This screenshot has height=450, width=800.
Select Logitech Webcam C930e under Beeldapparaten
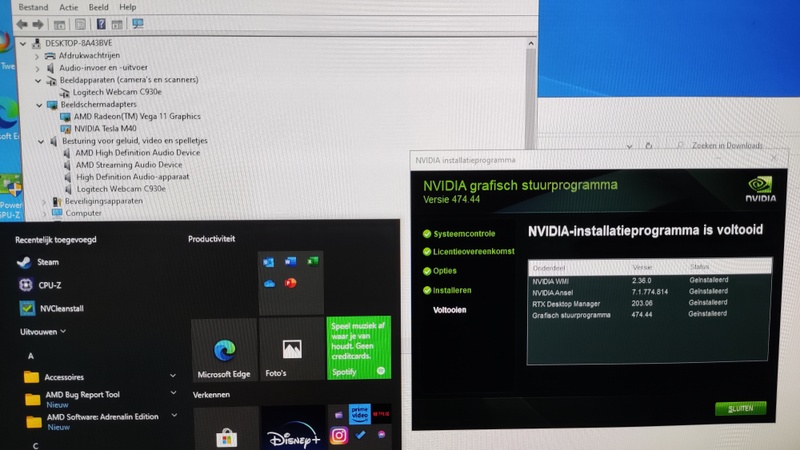pyautogui.click(x=117, y=92)
